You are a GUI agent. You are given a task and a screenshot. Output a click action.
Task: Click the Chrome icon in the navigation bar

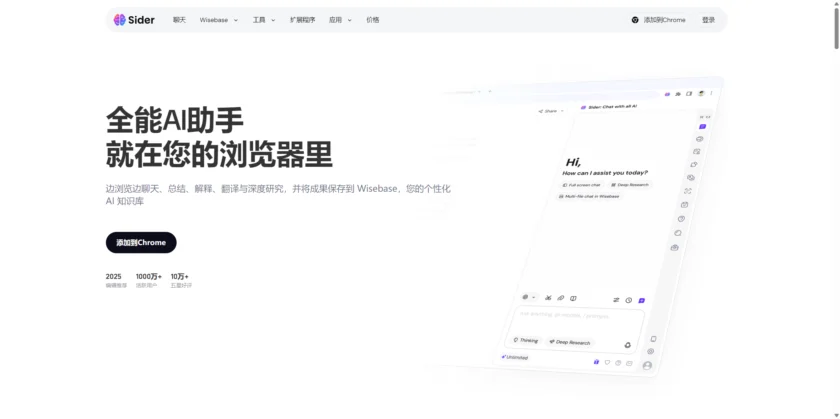pyautogui.click(x=635, y=20)
